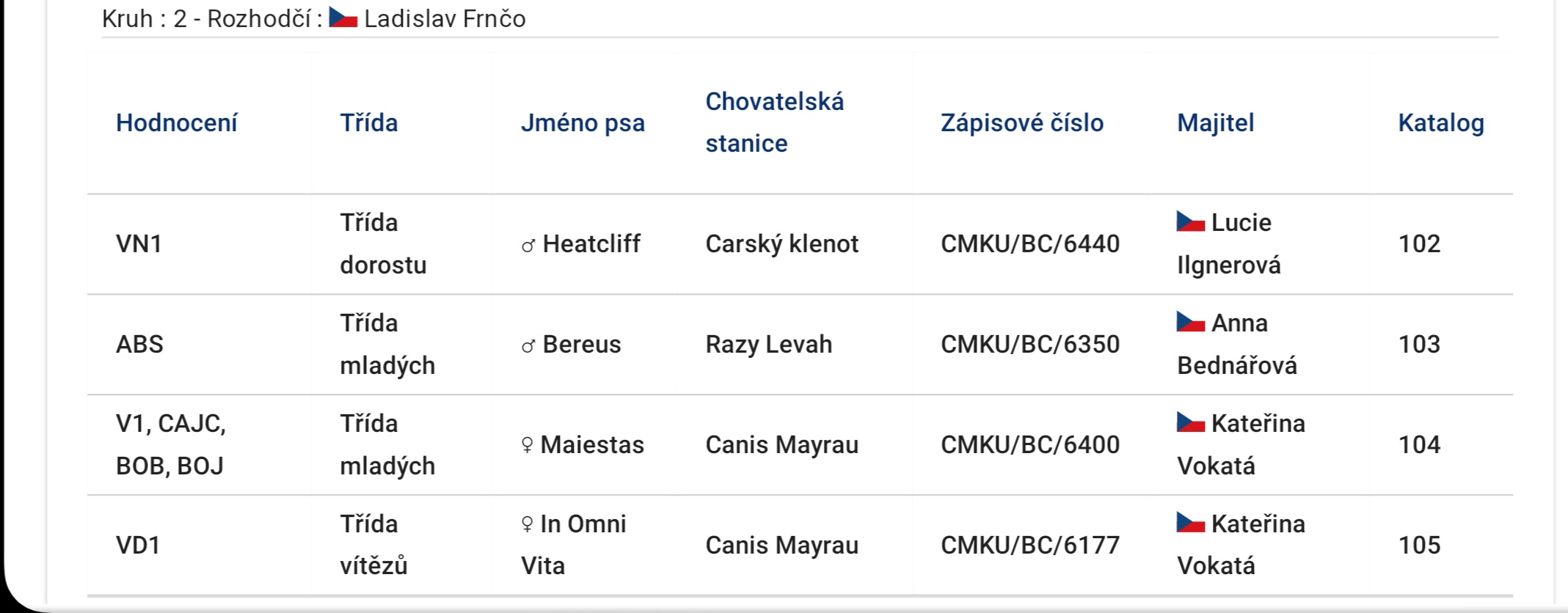Click the flag icon beside Anna Bednářová
Image resolution: width=1568 pixels, height=613 pixels.
(x=1191, y=322)
